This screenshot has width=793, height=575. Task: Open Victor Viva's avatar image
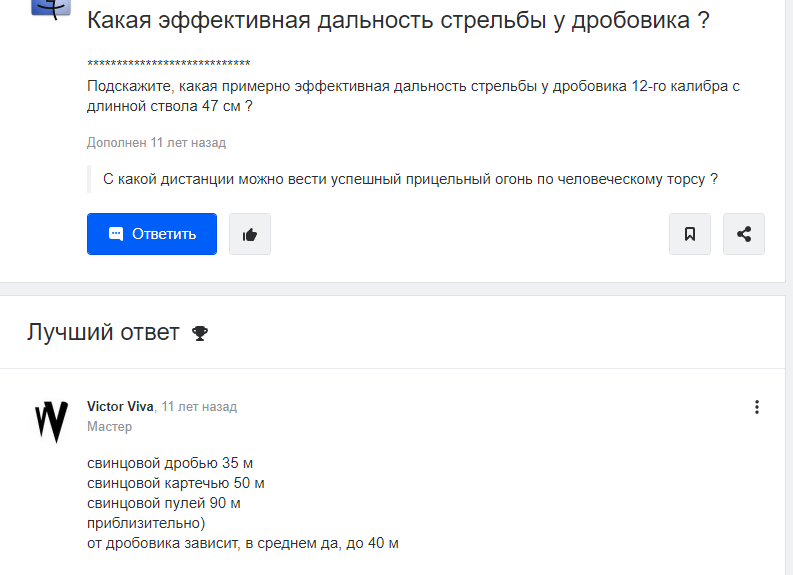[51, 421]
